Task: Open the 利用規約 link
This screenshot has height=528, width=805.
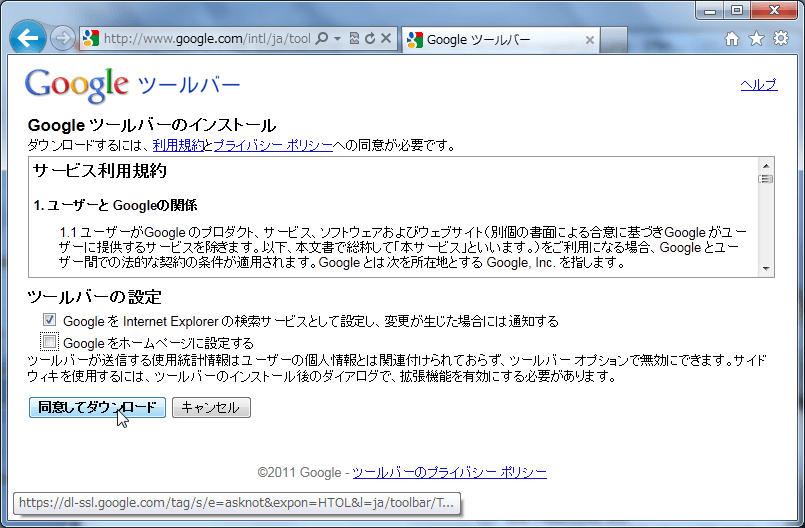Action: point(178,145)
